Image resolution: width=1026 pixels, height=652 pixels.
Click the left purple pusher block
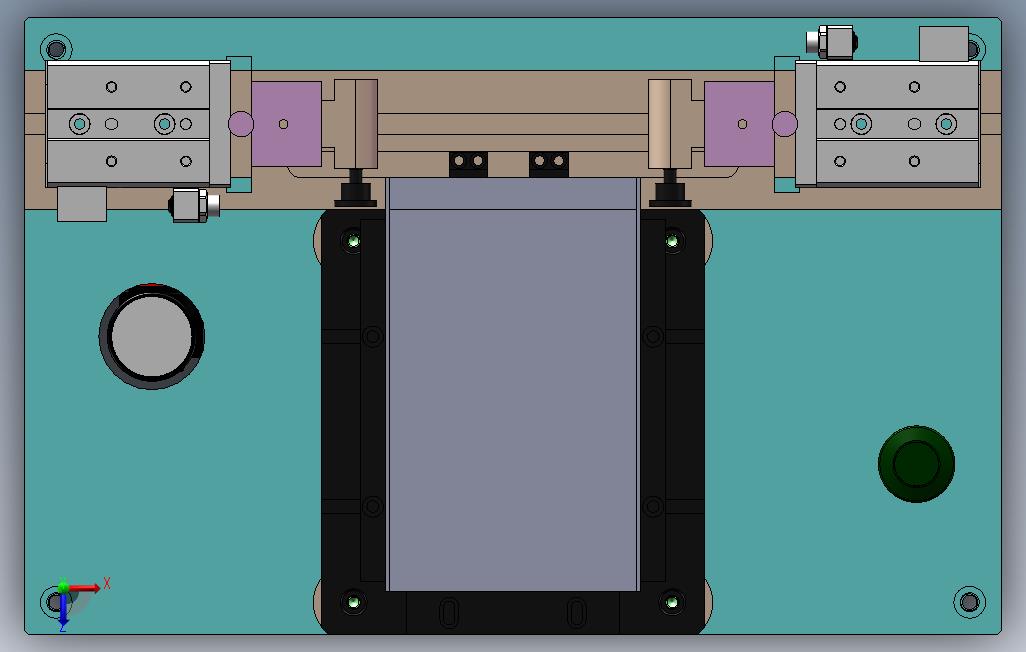[287, 124]
